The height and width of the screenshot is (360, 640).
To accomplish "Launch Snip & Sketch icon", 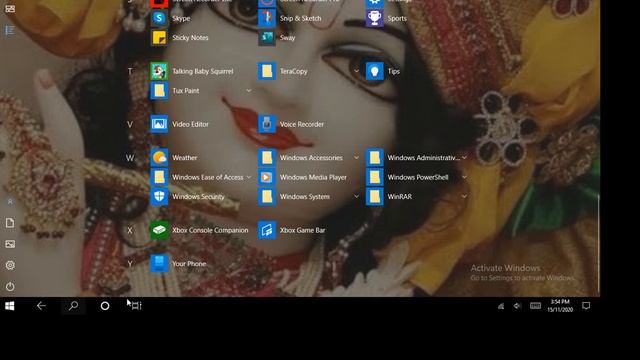I will click(267, 18).
